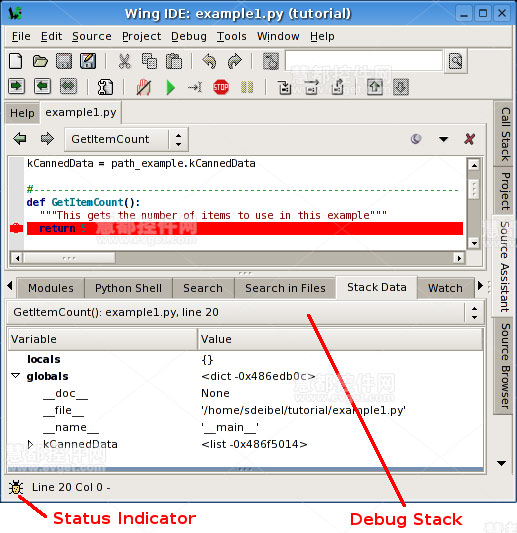The height and width of the screenshot is (533, 517).
Task: Click the horizontal scrollbar thumb in the editor
Action: 69,258
